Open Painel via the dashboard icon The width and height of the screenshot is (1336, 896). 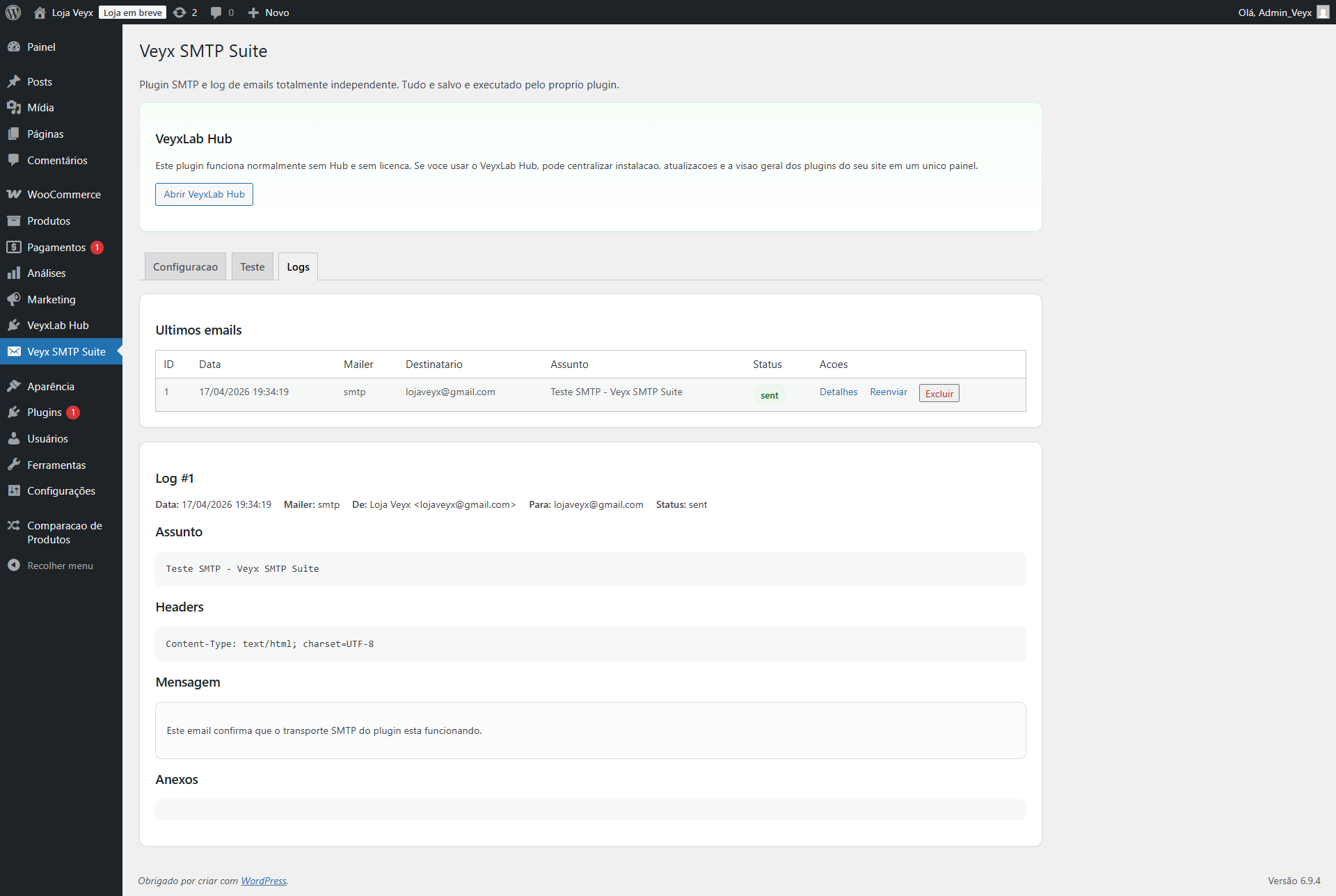click(x=15, y=47)
